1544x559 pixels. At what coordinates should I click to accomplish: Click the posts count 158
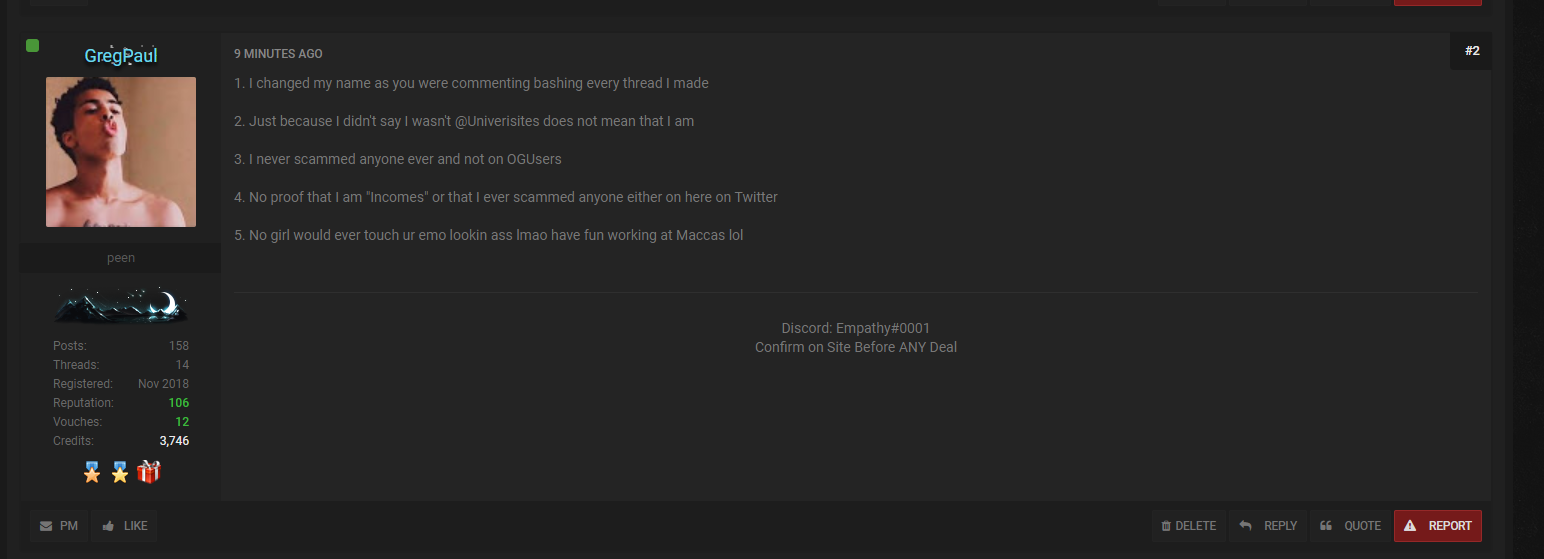pos(179,346)
